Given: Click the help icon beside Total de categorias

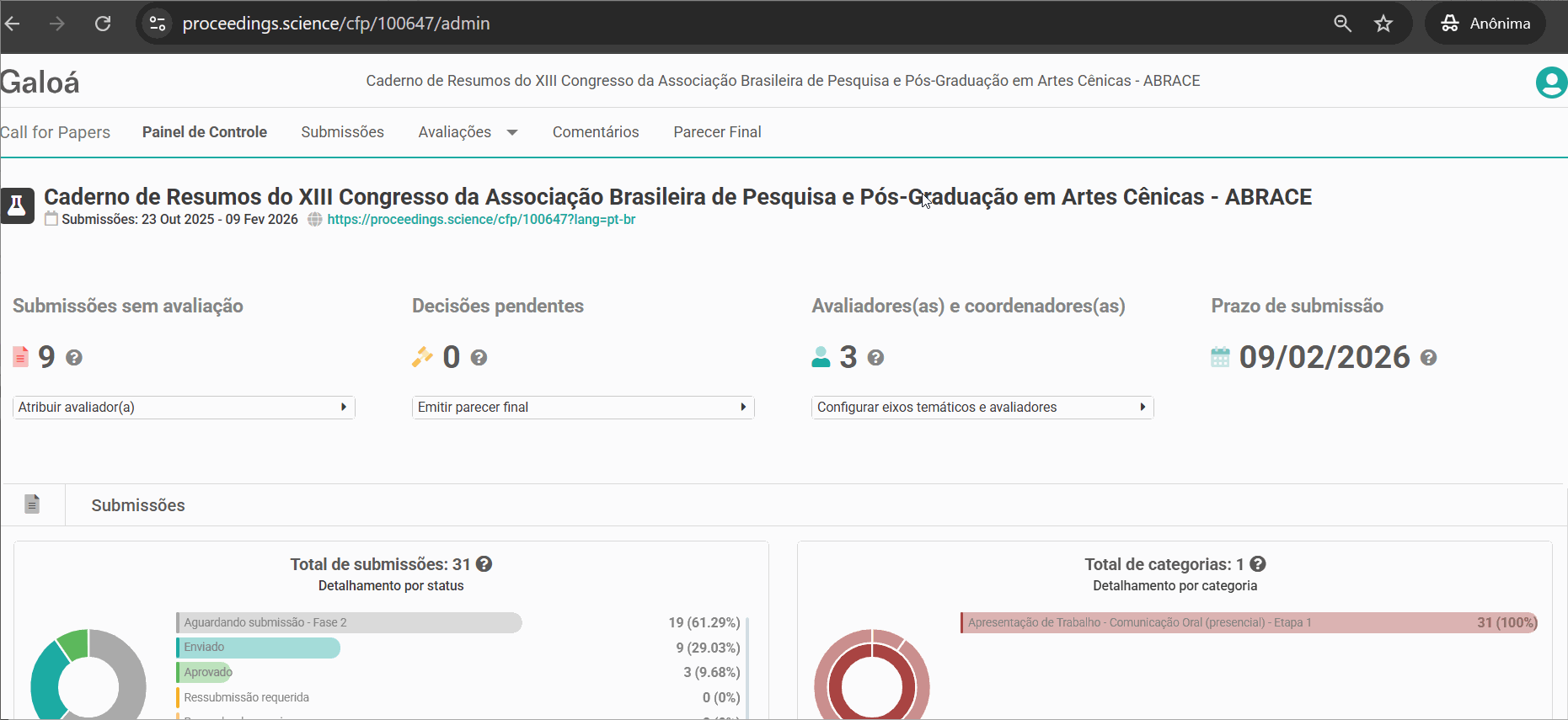Looking at the screenshot, I should tap(1258, 564).
